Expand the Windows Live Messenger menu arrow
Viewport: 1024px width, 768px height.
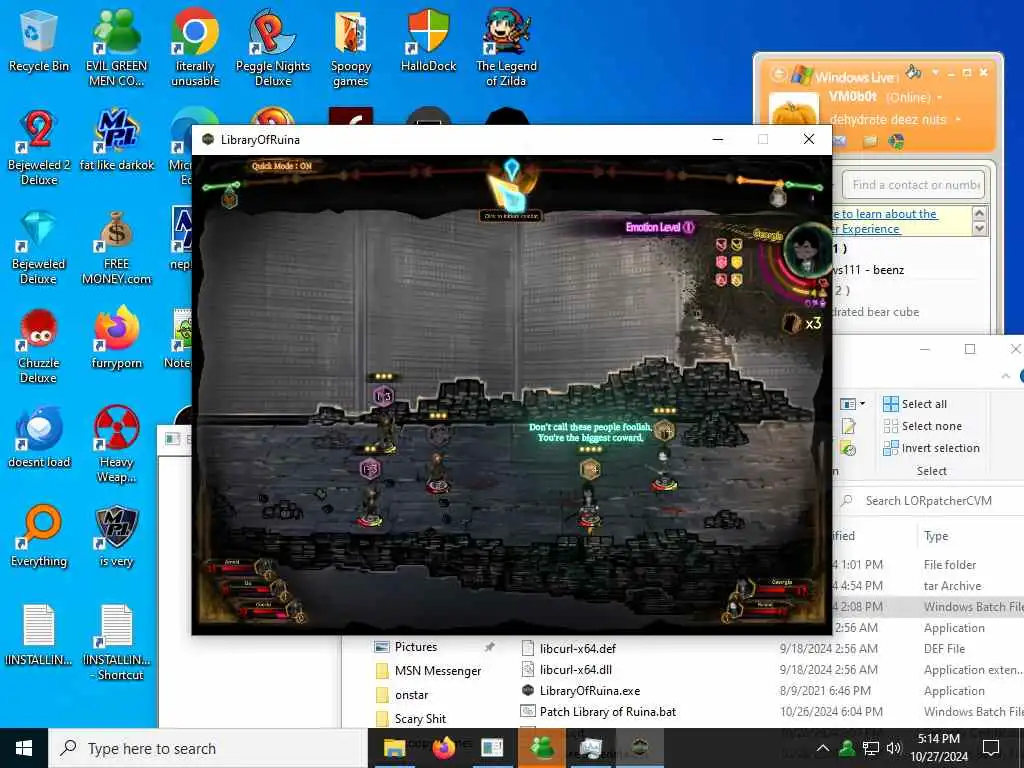935,71
